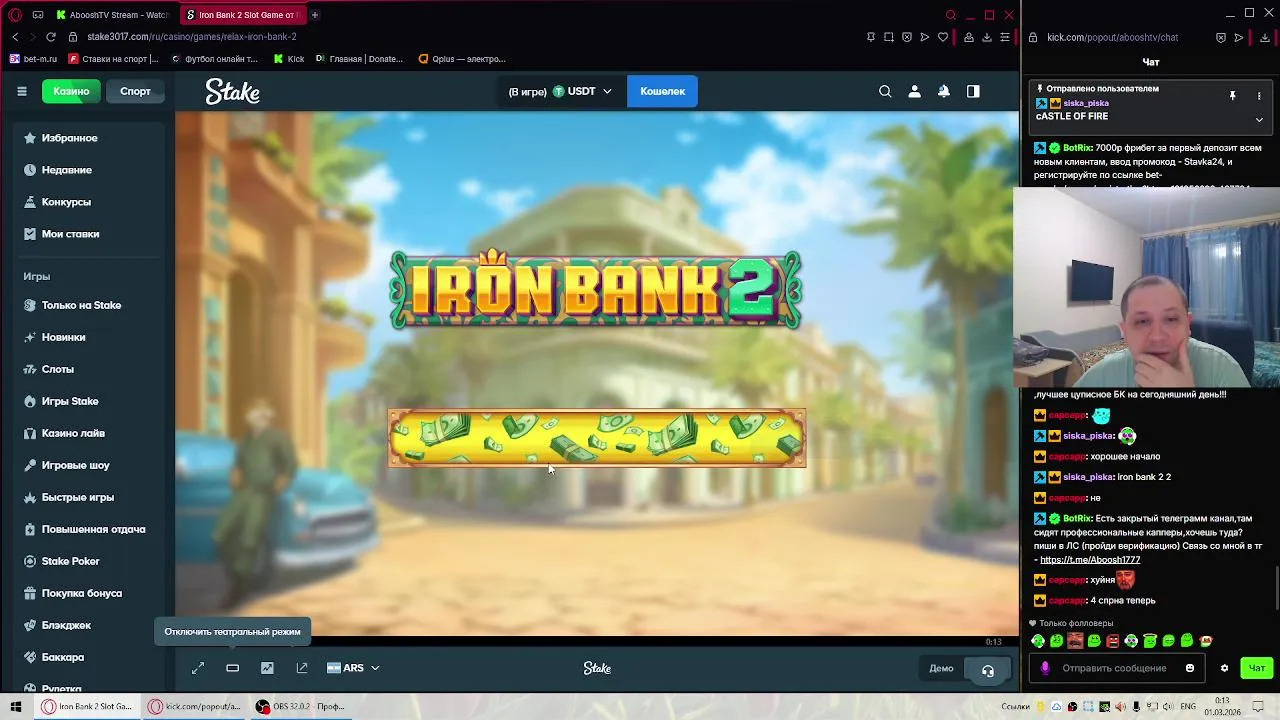Open a new browser tab with plus
The height and width of the screenshot is (720, 1280).
[x=314, y=15]
